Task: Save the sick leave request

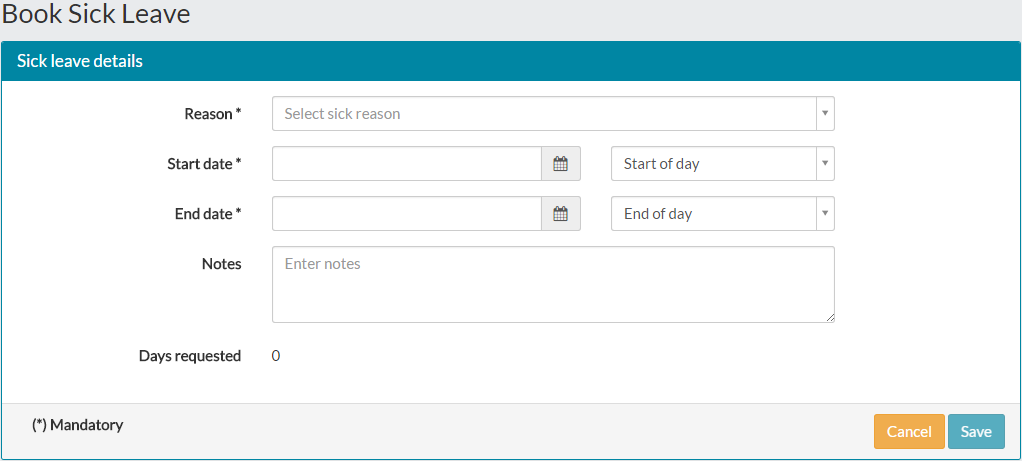Action: point(976,431)
